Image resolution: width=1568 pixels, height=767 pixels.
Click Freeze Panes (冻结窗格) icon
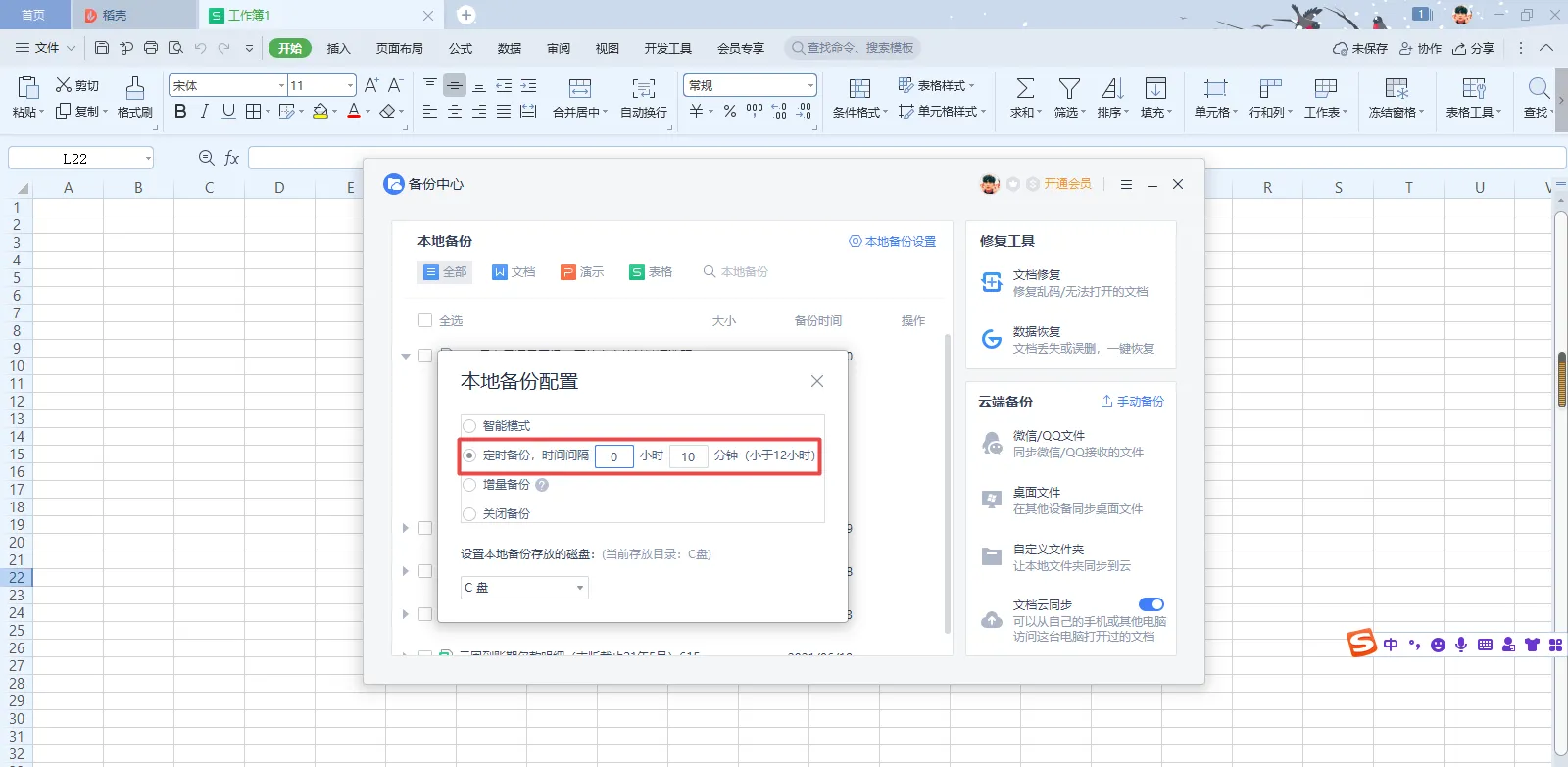[x=1396, y=88]
